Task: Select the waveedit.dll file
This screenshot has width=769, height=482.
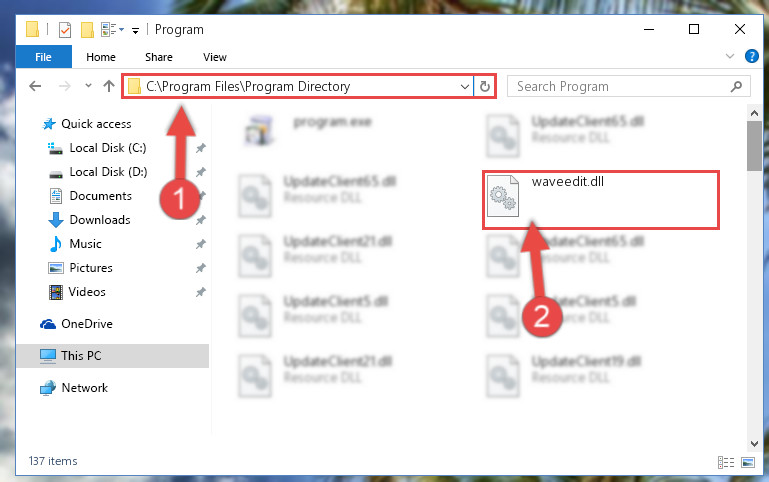Action: 601,200
